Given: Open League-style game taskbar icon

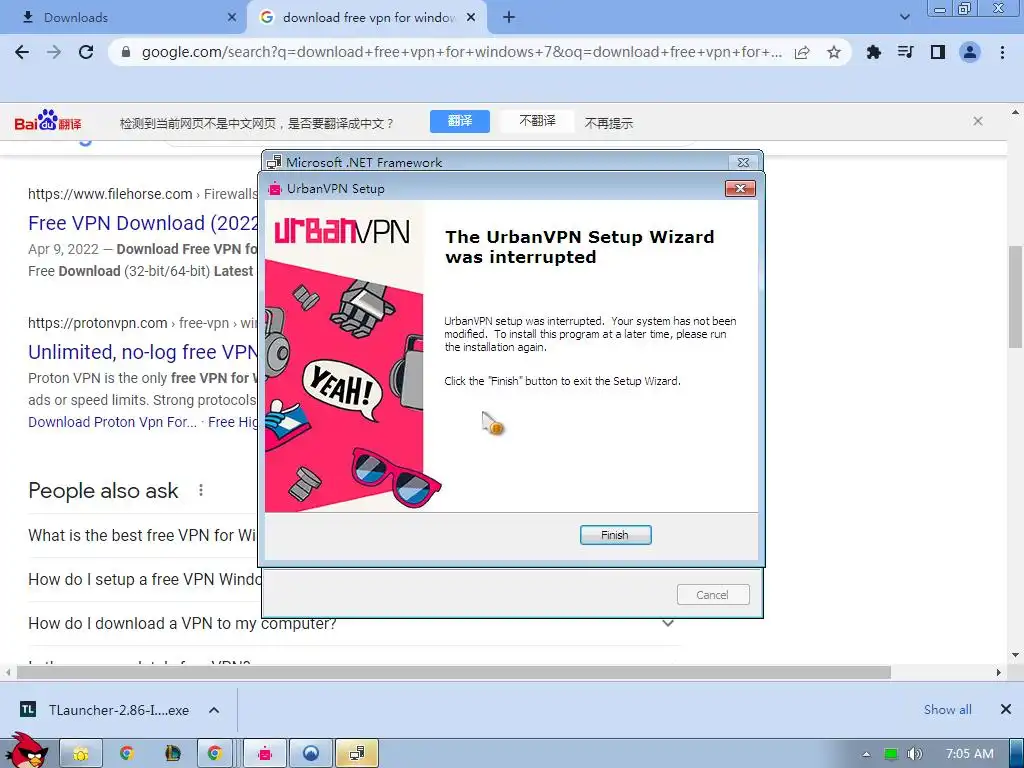Looking at the screenshot, I should [x=172, y=754].
